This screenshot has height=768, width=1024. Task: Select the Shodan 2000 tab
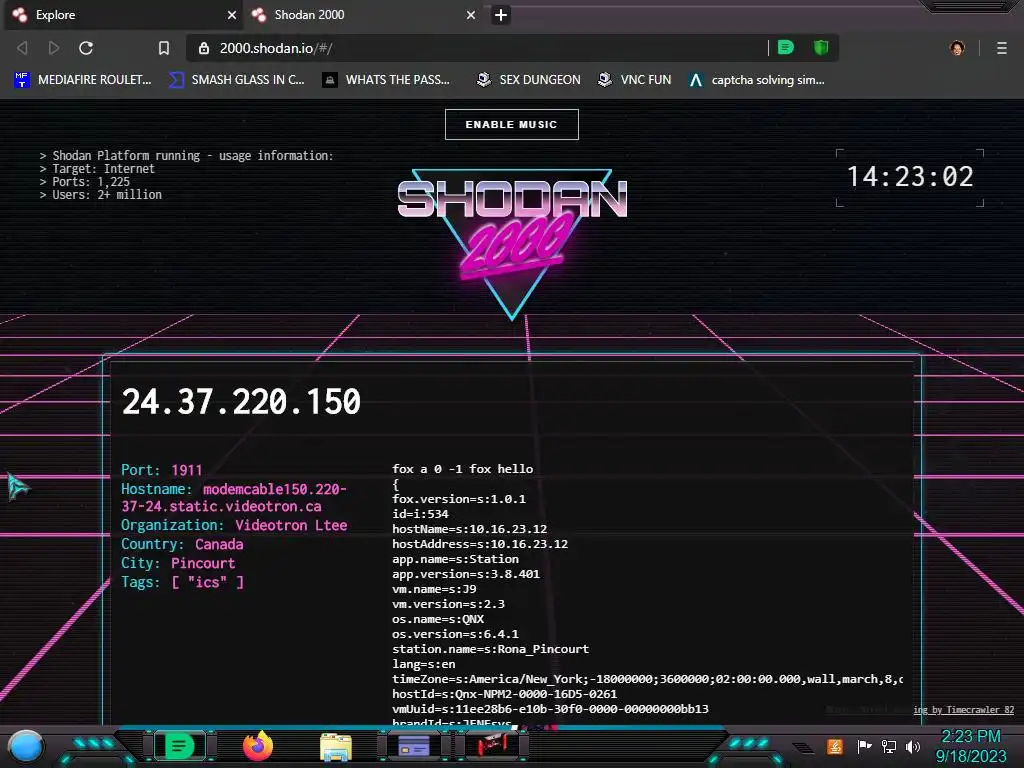click(362, 14)
